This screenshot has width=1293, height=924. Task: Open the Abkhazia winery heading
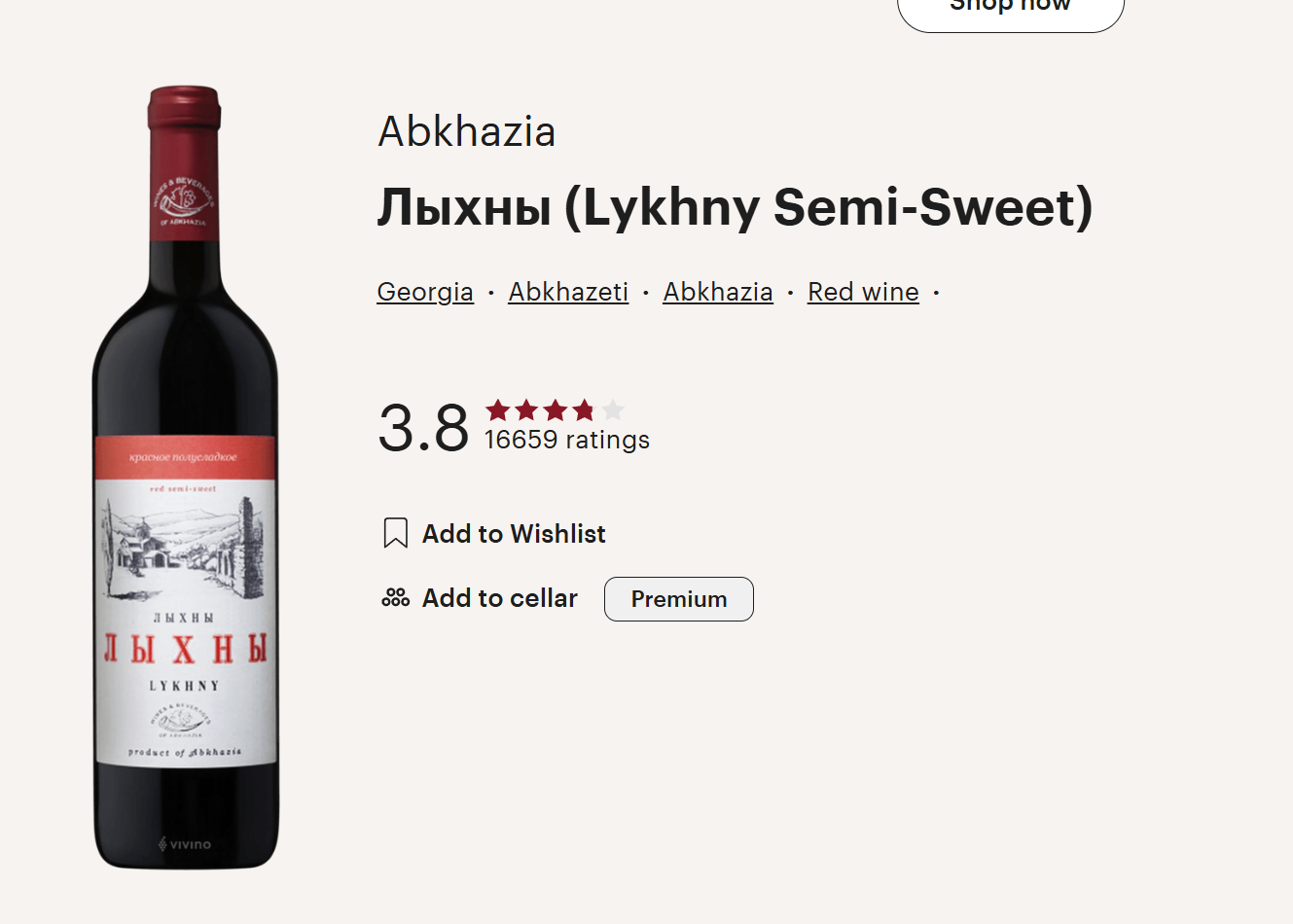467,131
